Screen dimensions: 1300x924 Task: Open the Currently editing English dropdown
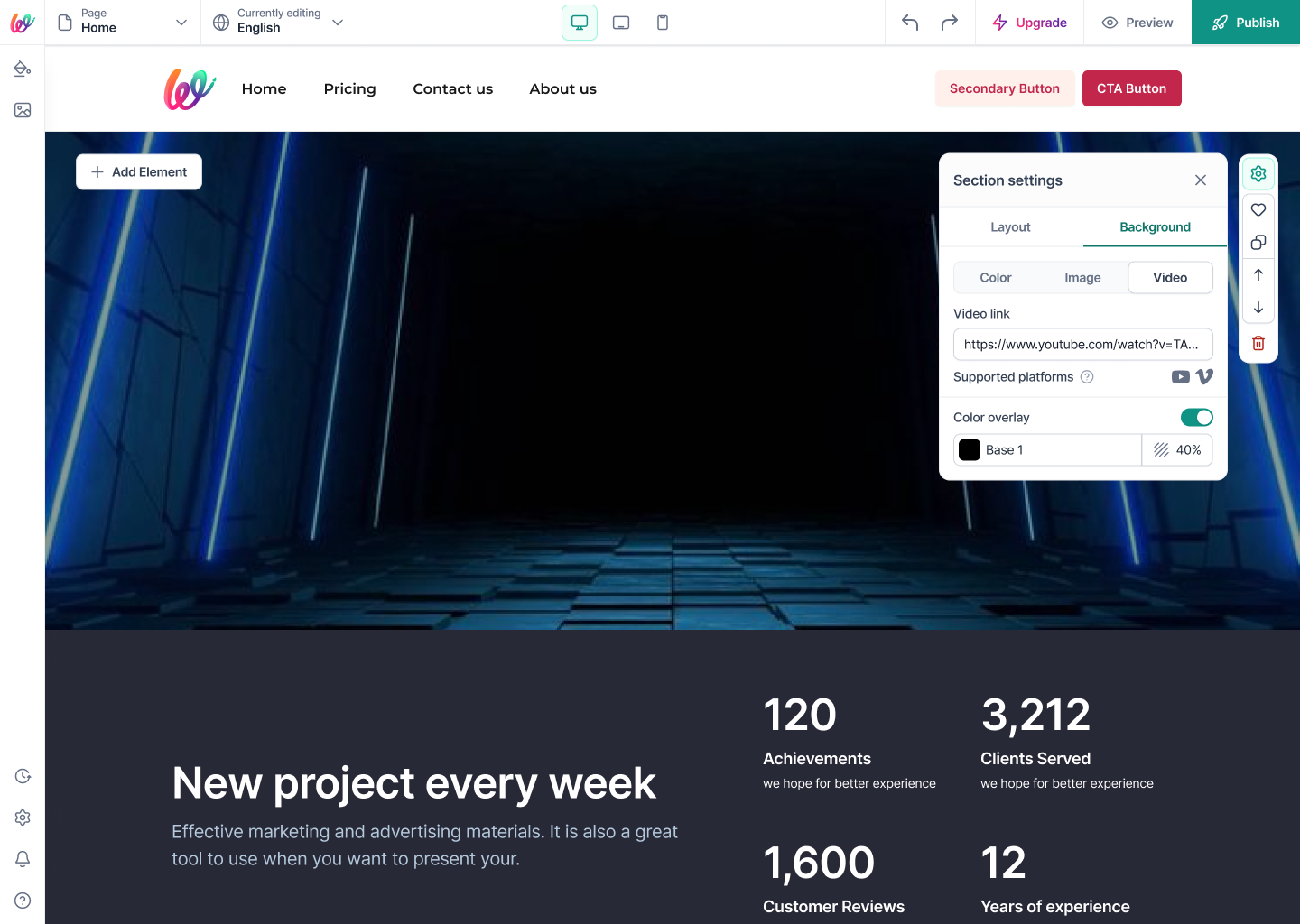pos(279,23)
